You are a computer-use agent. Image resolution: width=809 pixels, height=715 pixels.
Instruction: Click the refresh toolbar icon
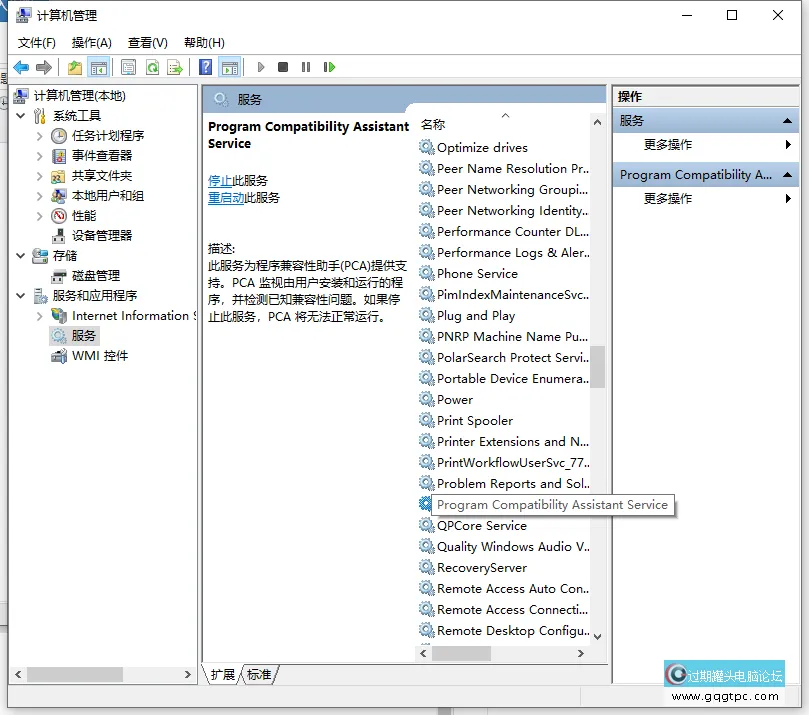(x=152, y=67)
